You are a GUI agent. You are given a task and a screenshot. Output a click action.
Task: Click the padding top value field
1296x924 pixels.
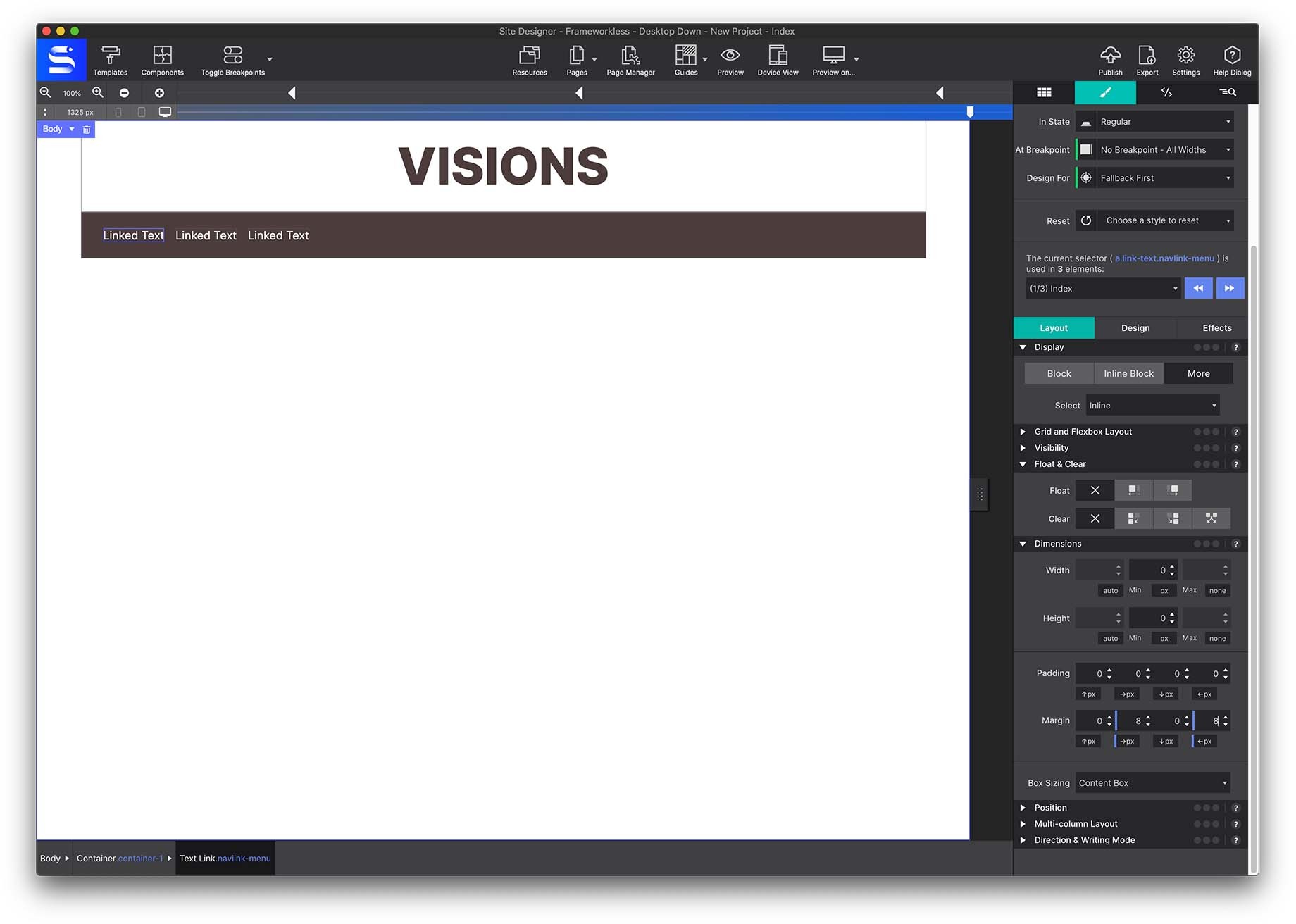tap(1095, 674)
